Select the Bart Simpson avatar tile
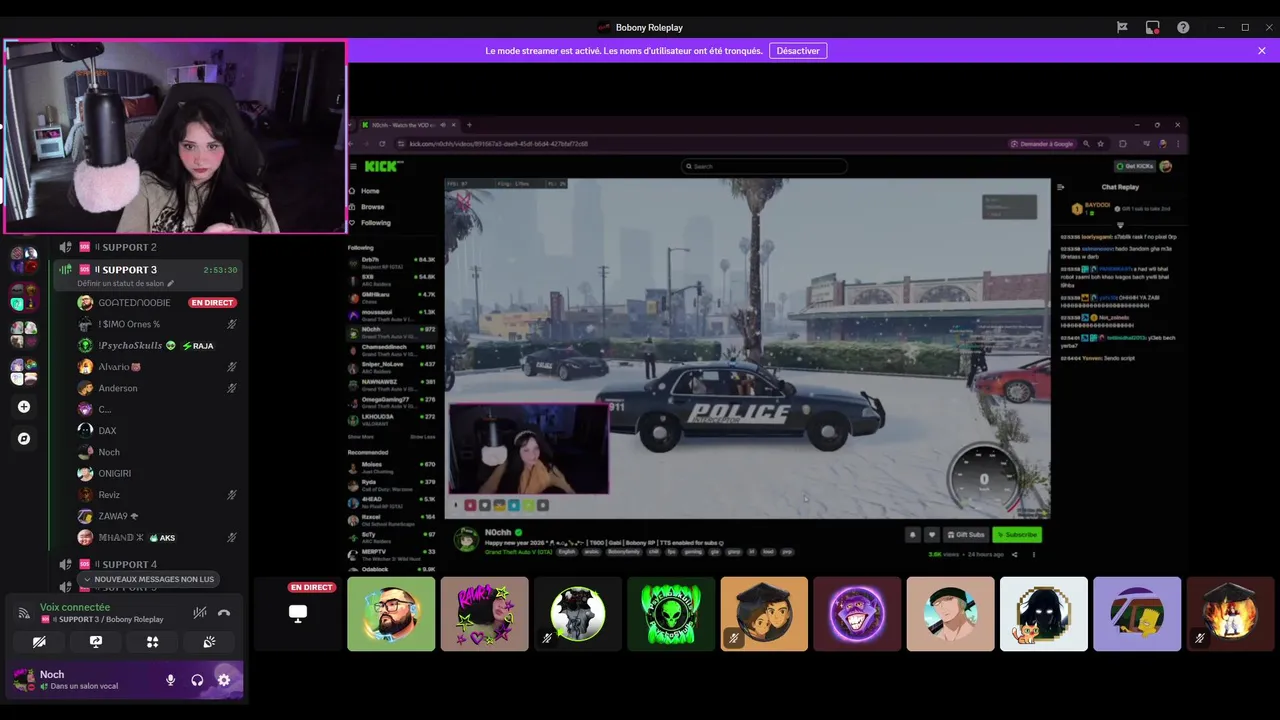Viewport: 1280px width, 720px height. pyautogui.click(x=1137, y=614)
